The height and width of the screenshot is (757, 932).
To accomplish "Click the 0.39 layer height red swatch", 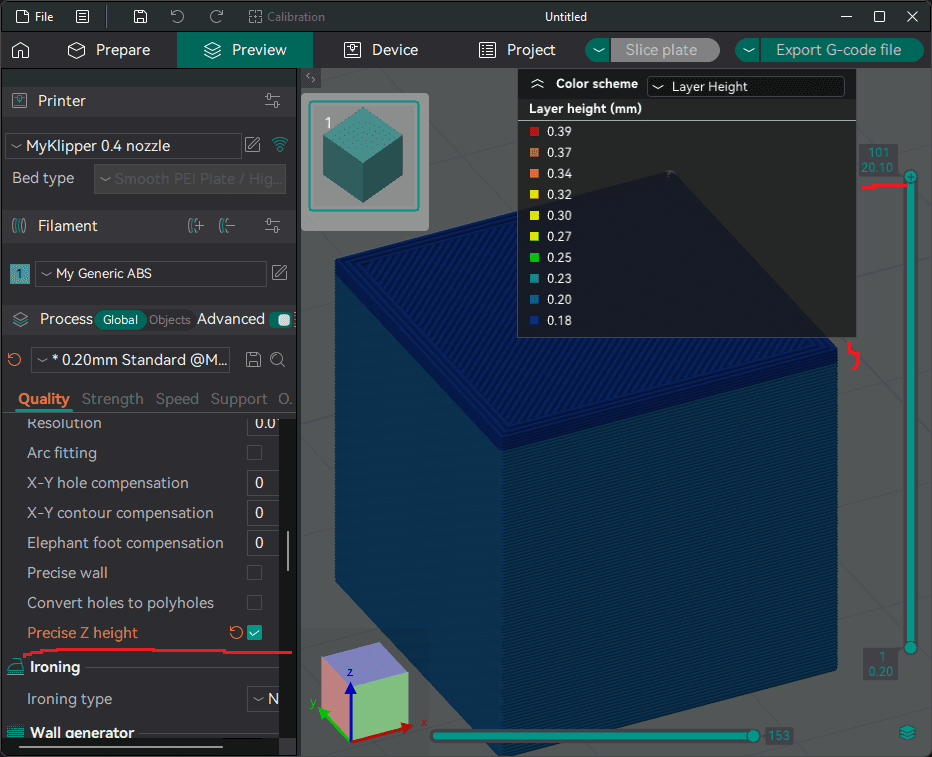I will click(x=534, y=131).
